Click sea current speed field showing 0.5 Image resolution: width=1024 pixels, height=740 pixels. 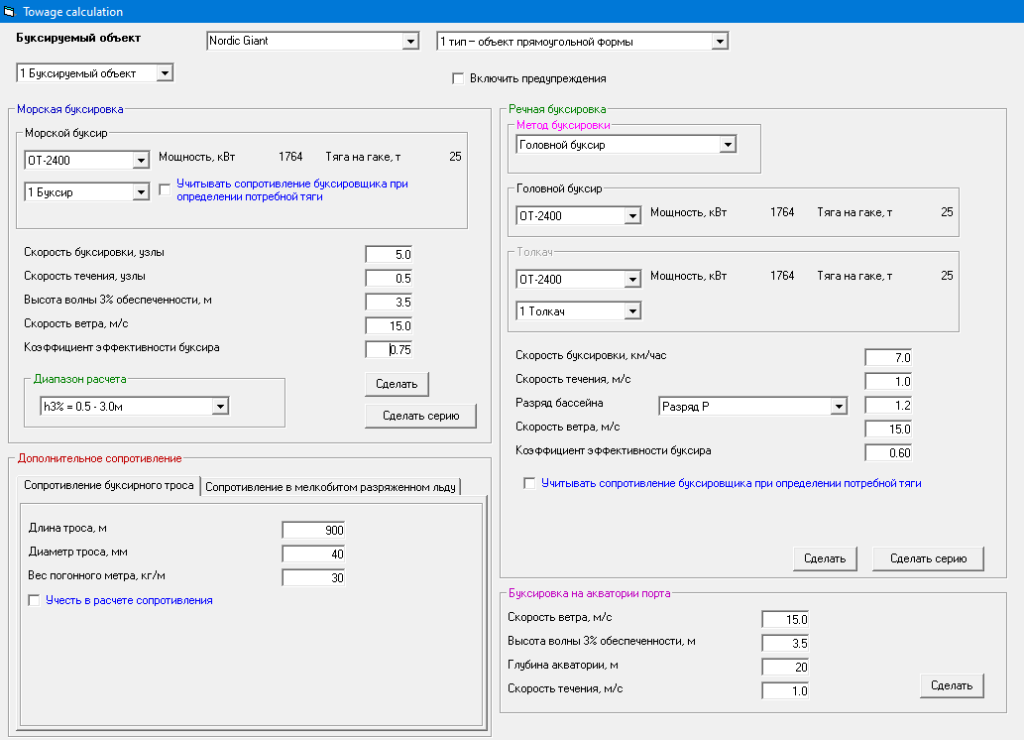click(389, 278)
